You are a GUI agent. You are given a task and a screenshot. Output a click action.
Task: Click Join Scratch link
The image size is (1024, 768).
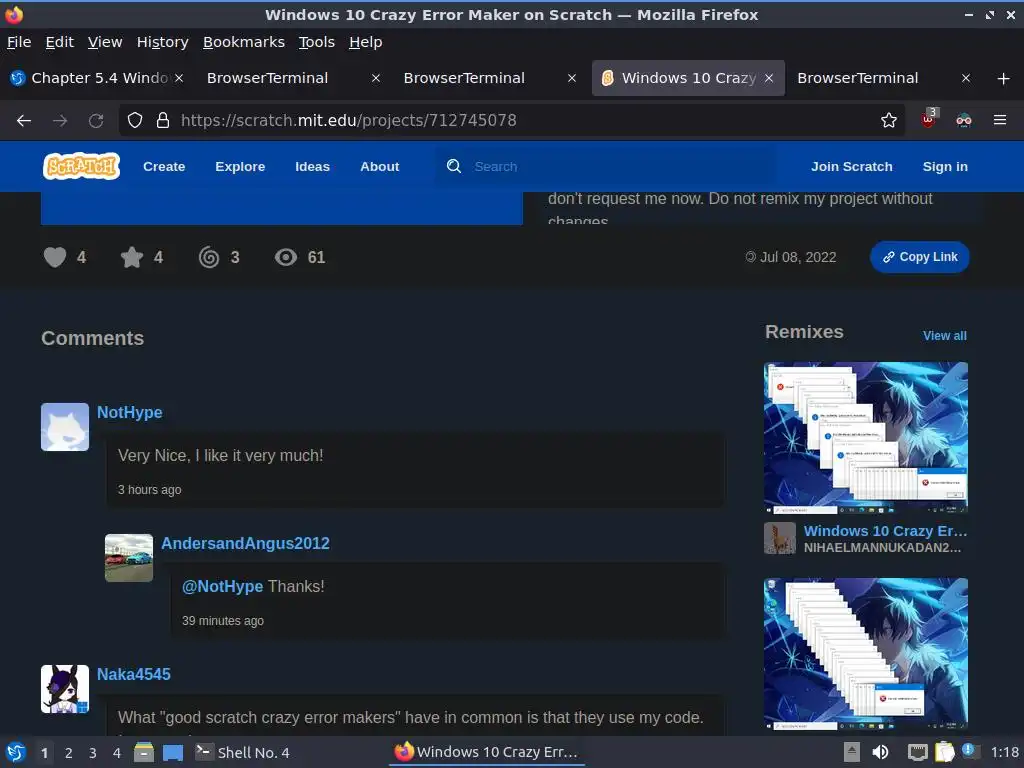click(852, 167)
